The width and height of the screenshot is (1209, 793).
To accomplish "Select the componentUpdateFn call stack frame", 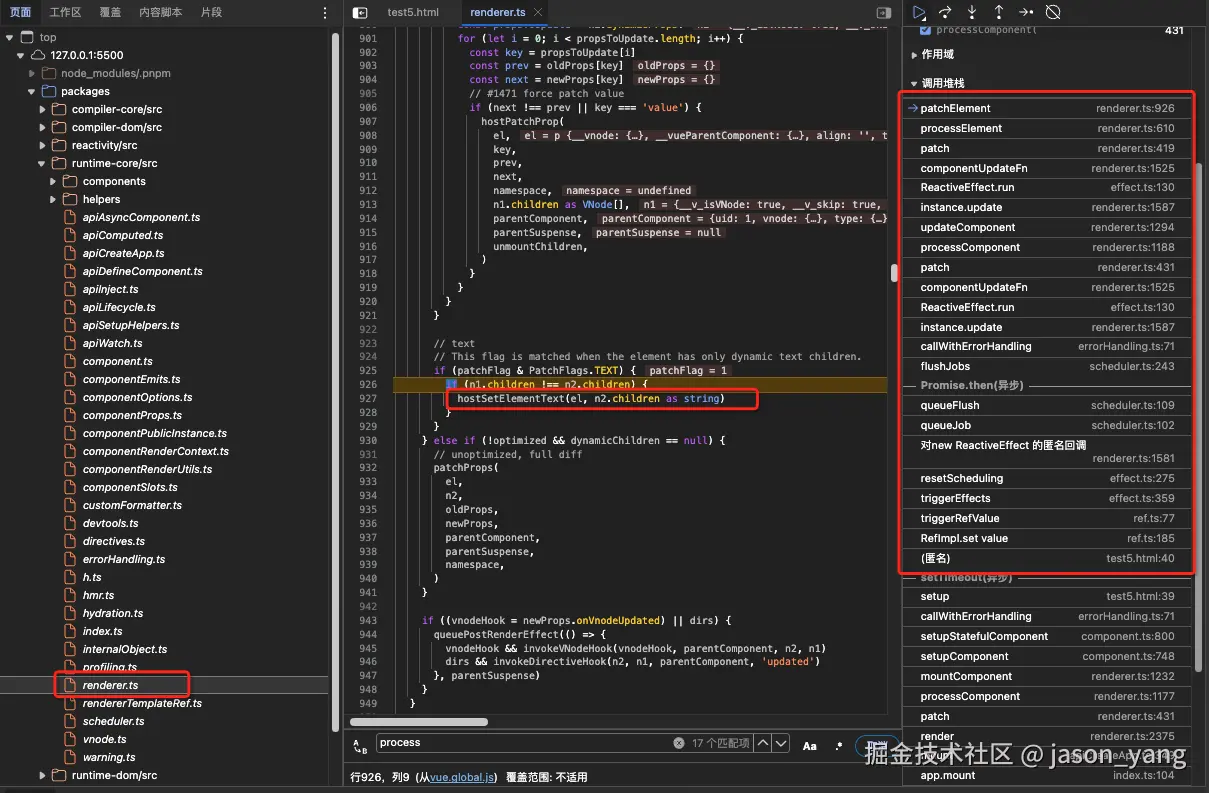I will pyautogui.click(x=960, y=168).
